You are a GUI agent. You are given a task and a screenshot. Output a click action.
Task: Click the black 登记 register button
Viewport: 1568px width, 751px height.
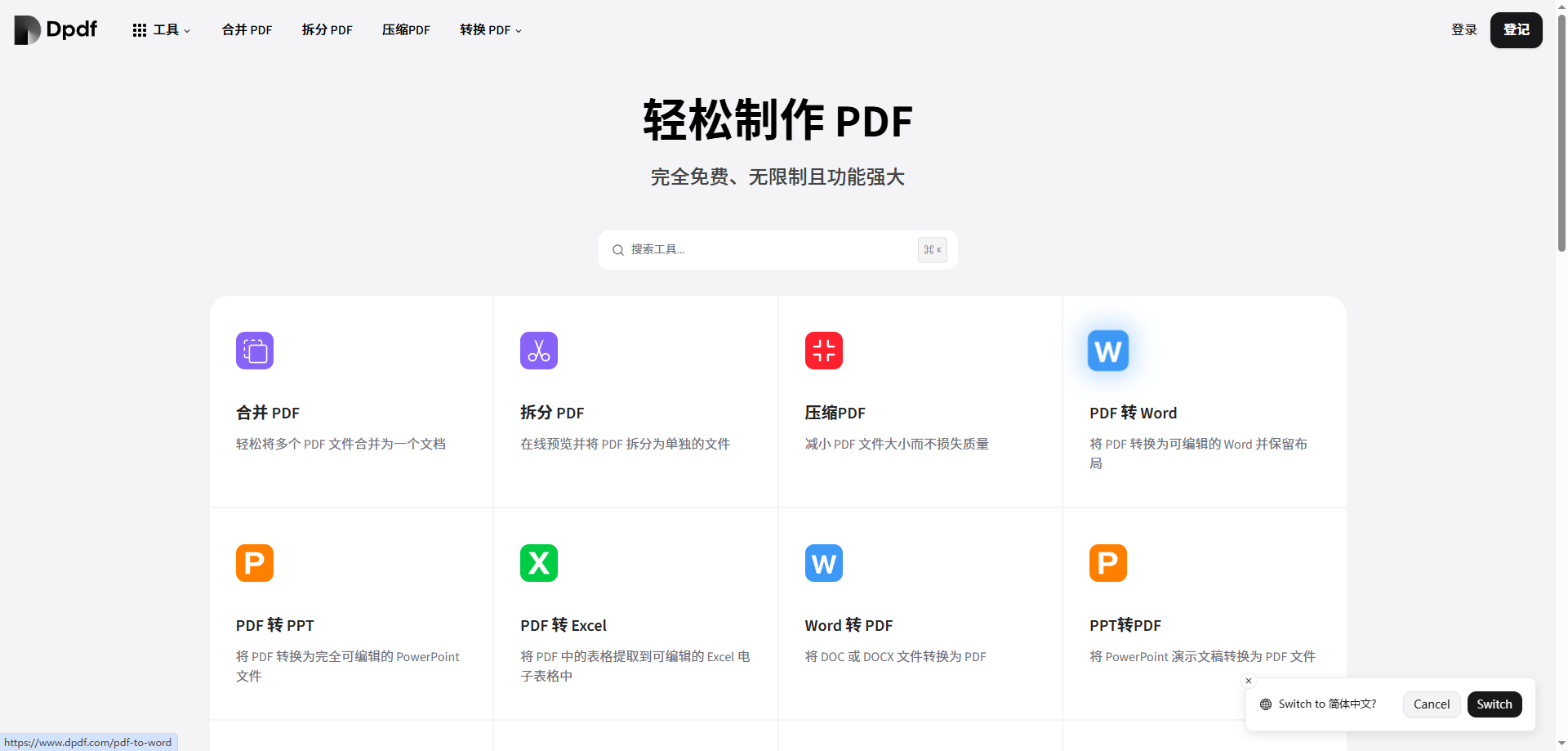pyautogui.click(x=1517, y=30)
